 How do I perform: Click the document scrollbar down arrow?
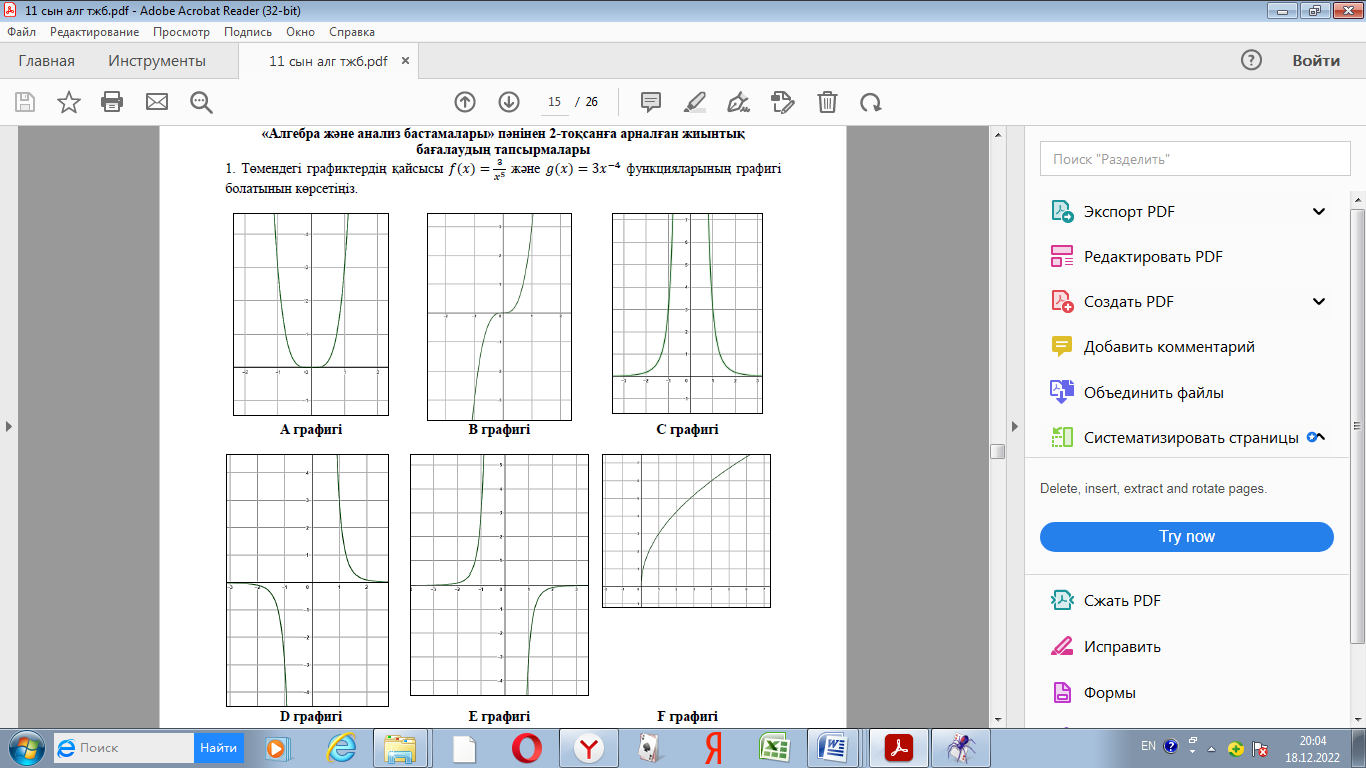[x=997, y=719]
